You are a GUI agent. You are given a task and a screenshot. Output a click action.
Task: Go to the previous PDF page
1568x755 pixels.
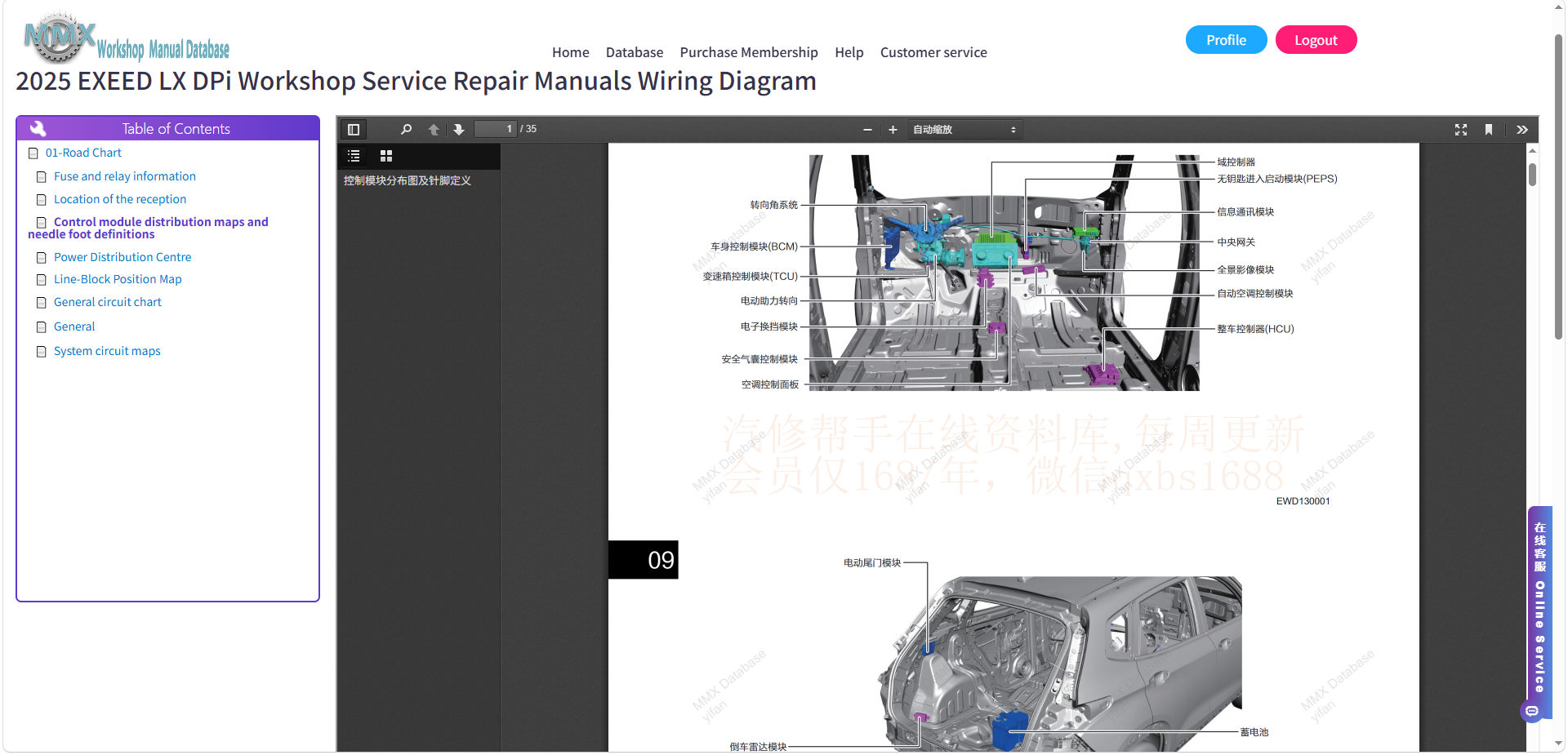(x=434, y=129)
